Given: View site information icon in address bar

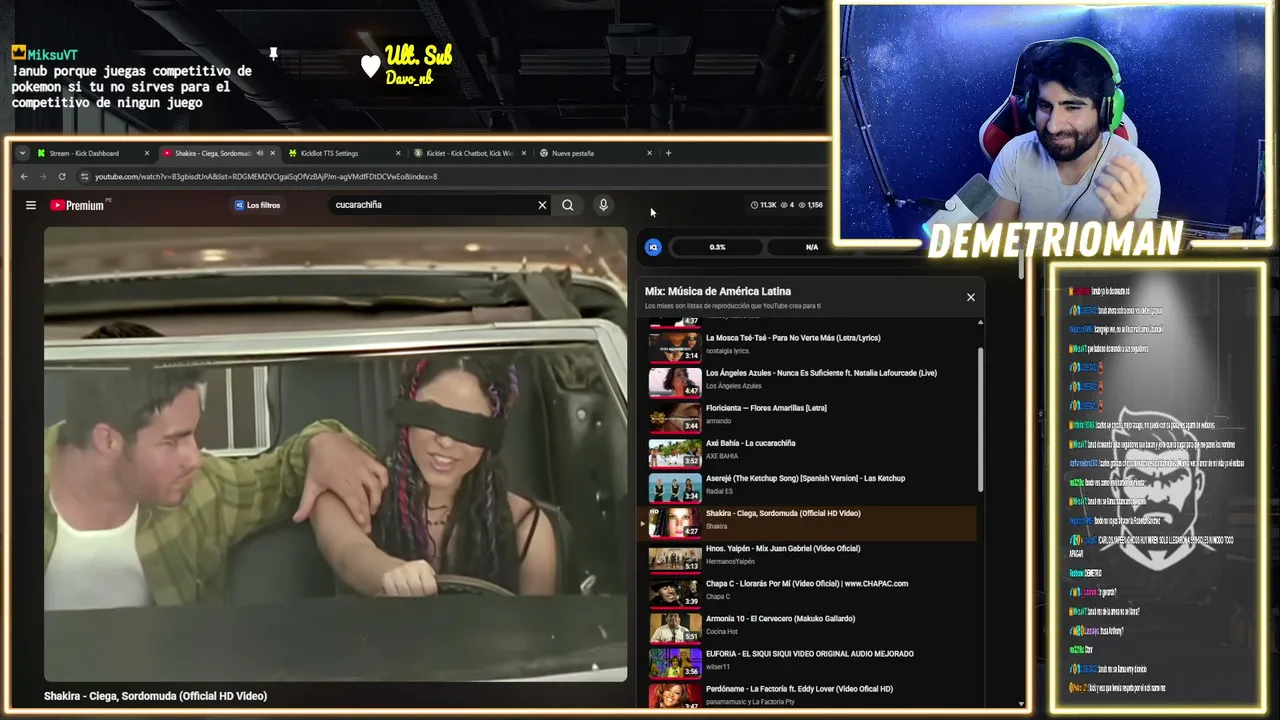Looking at the screenshot, I should pyautogui.click(x=85, y=177).
